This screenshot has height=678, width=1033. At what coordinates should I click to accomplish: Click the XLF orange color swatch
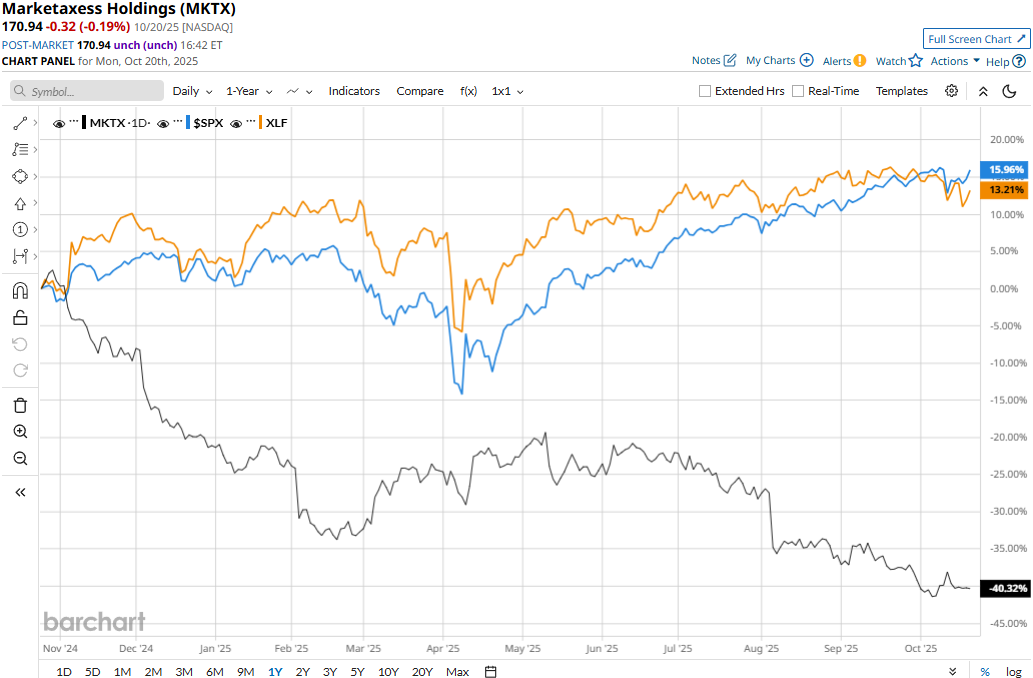point(261,123)
